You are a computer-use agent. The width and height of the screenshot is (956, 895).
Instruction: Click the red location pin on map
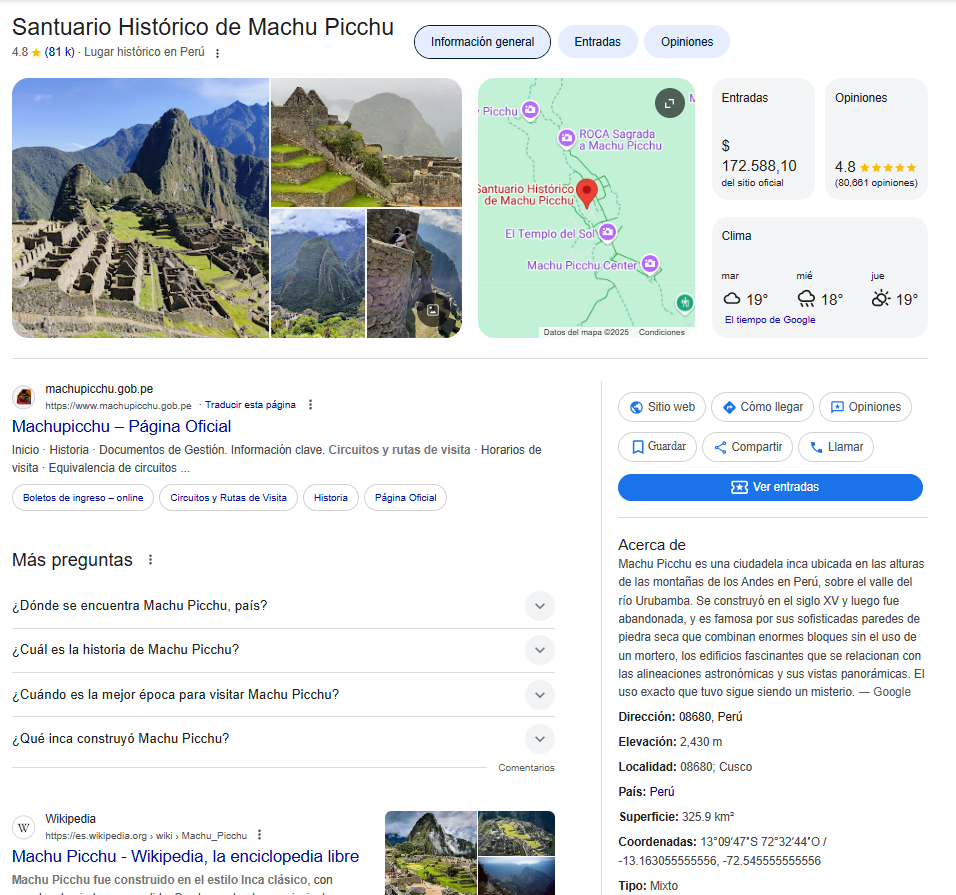click(587, 192)
